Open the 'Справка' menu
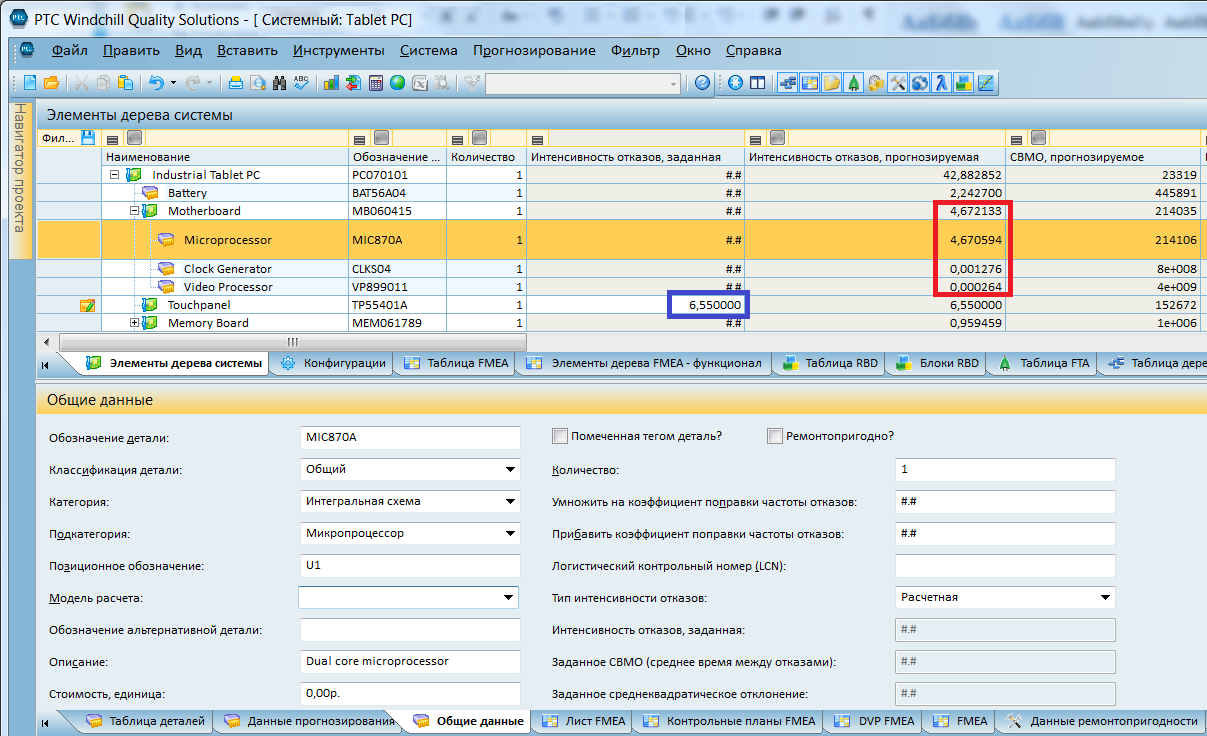1207x736 pixels. (753, 50)
